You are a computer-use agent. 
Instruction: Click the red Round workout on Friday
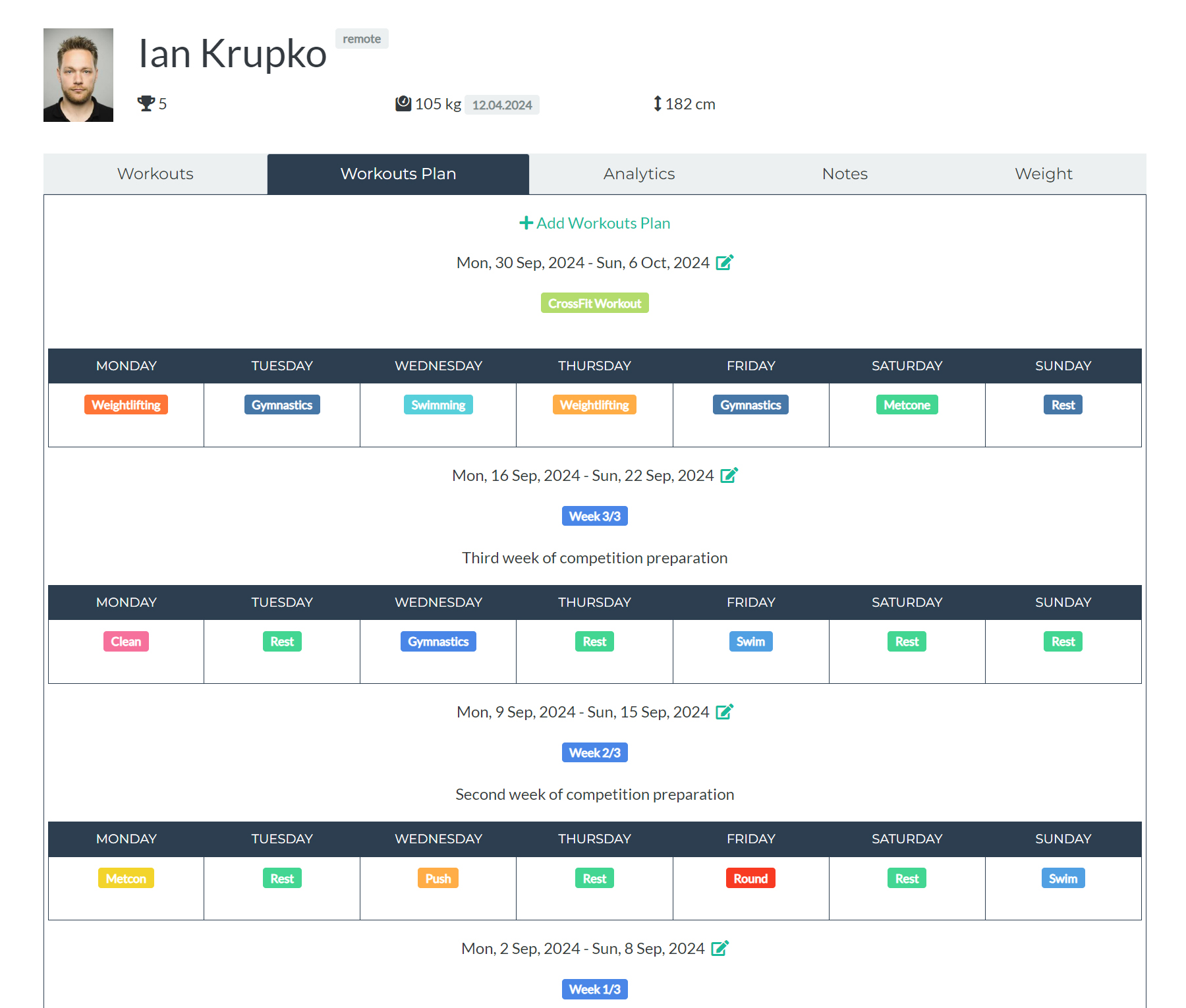(750, 879)
